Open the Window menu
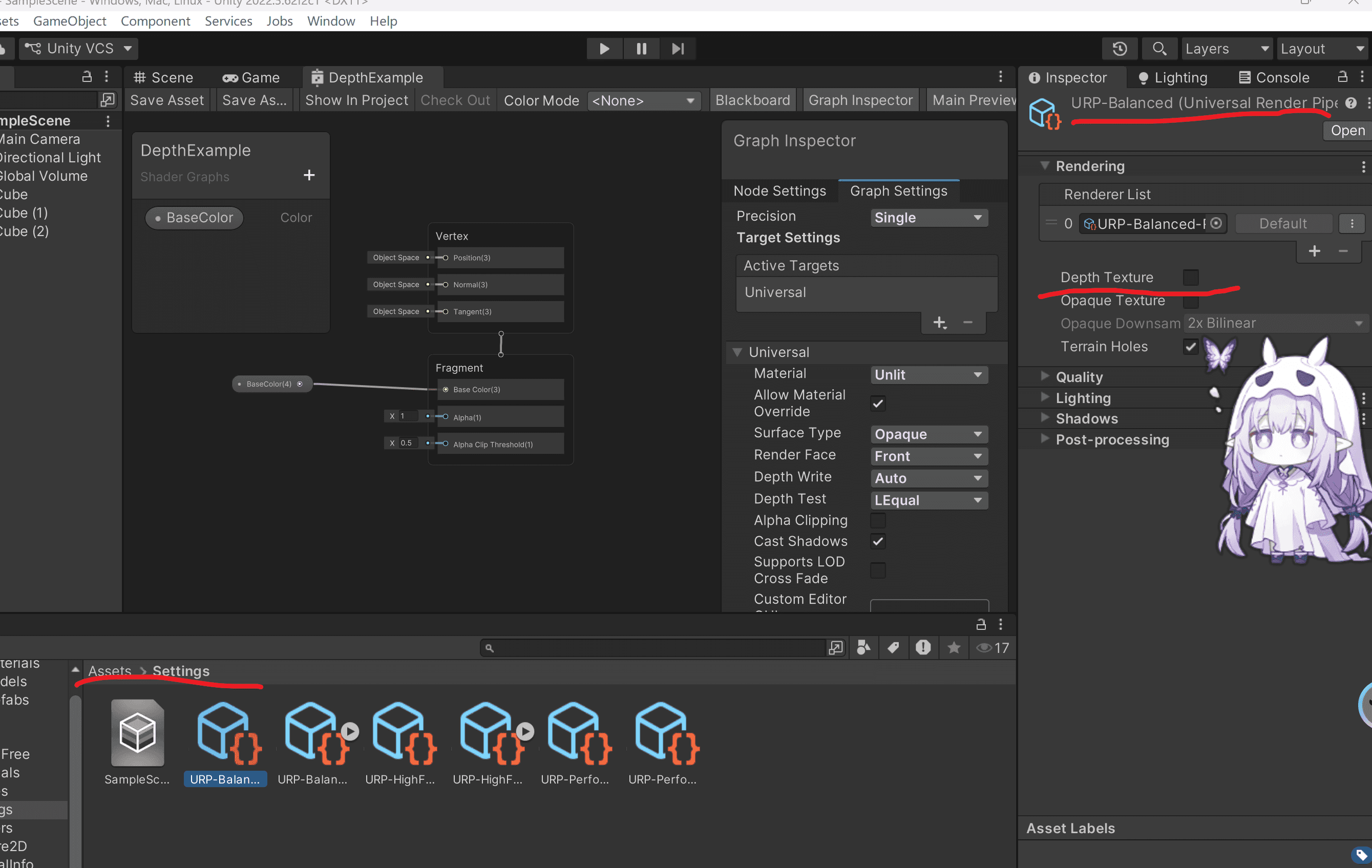The height and width of the screenshot is (868, 1372). pos(331,21)
